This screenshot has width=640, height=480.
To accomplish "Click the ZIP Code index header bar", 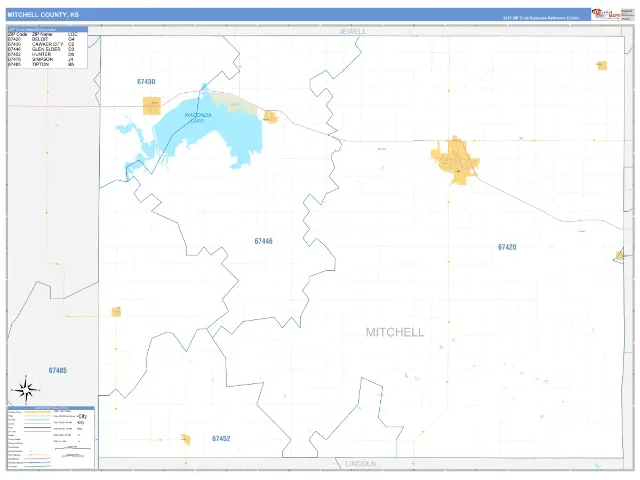I will 48,29.
